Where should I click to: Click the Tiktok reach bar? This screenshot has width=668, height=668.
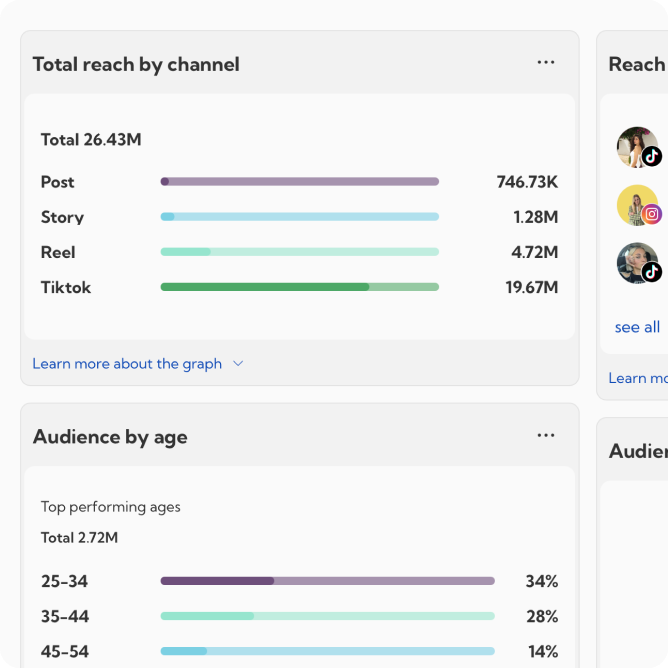(x=299, y=287)
